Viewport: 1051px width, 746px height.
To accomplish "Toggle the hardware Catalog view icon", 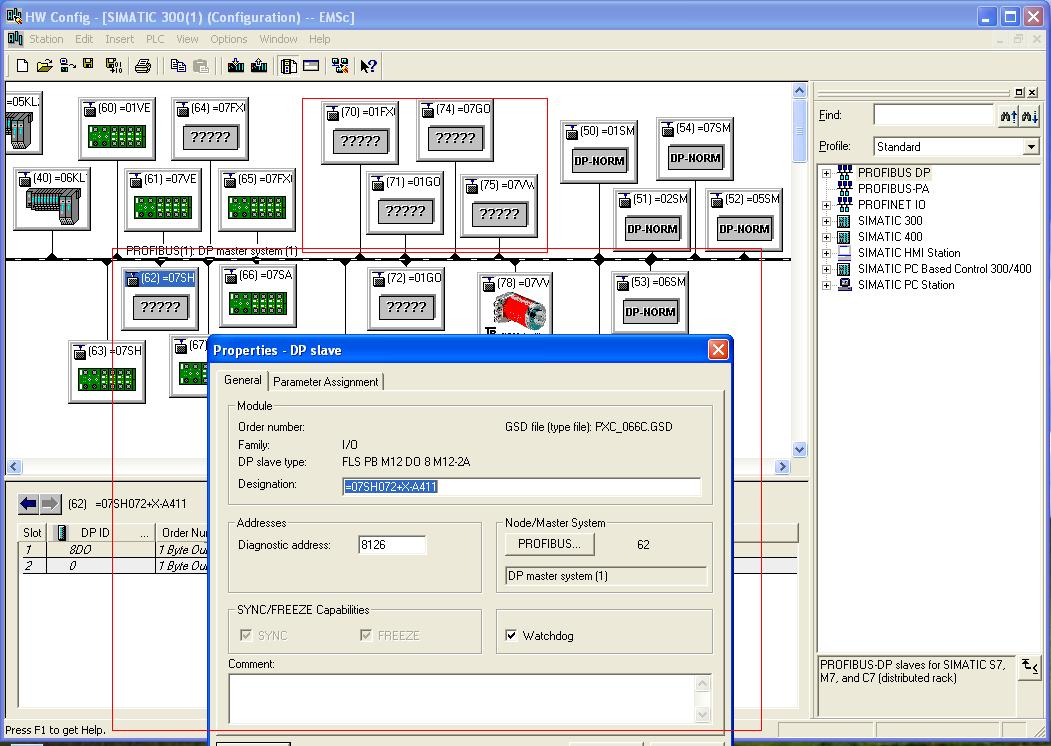I will tap(289, 66).
